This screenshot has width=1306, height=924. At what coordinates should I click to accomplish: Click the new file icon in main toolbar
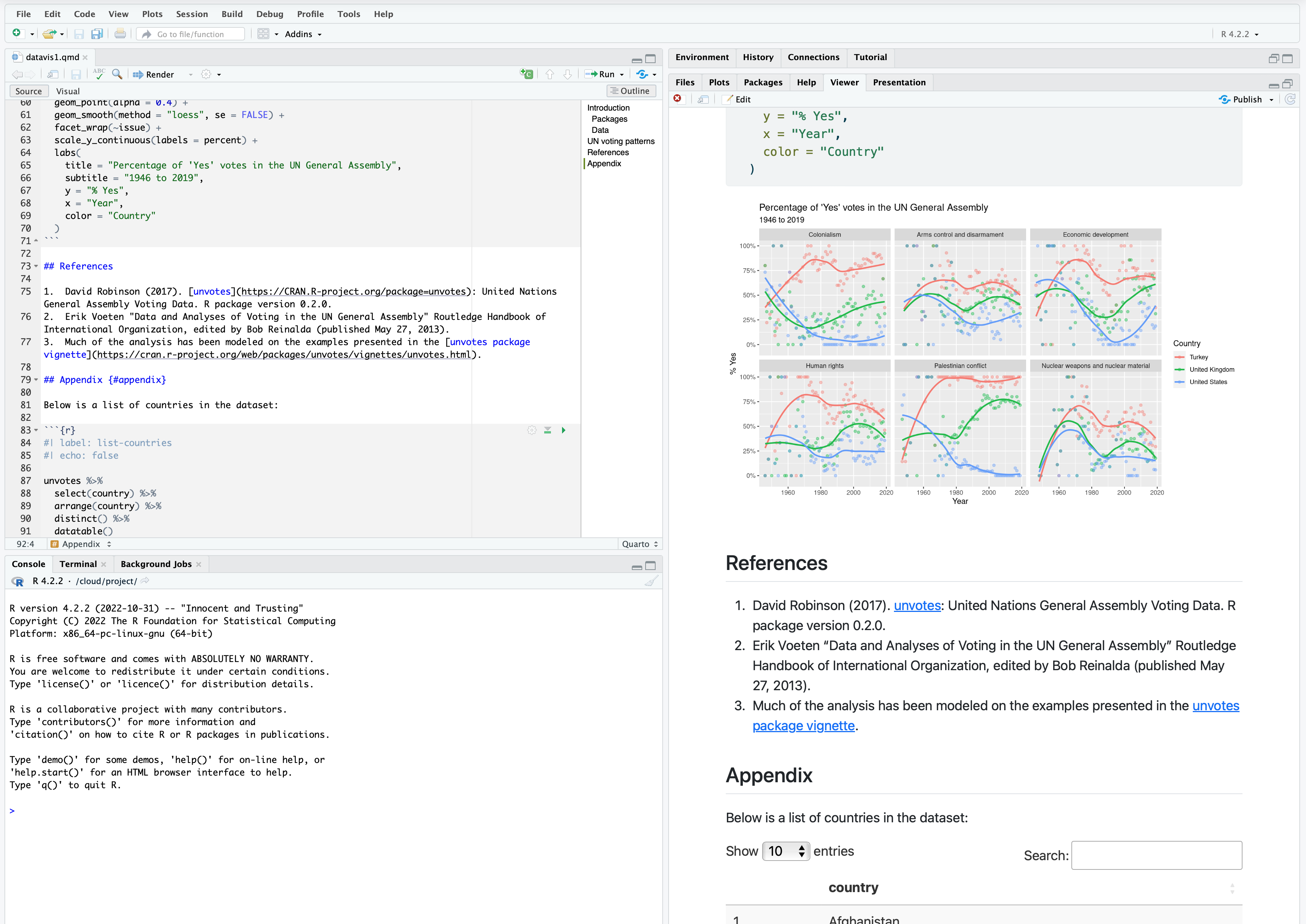tap(16, 33)
